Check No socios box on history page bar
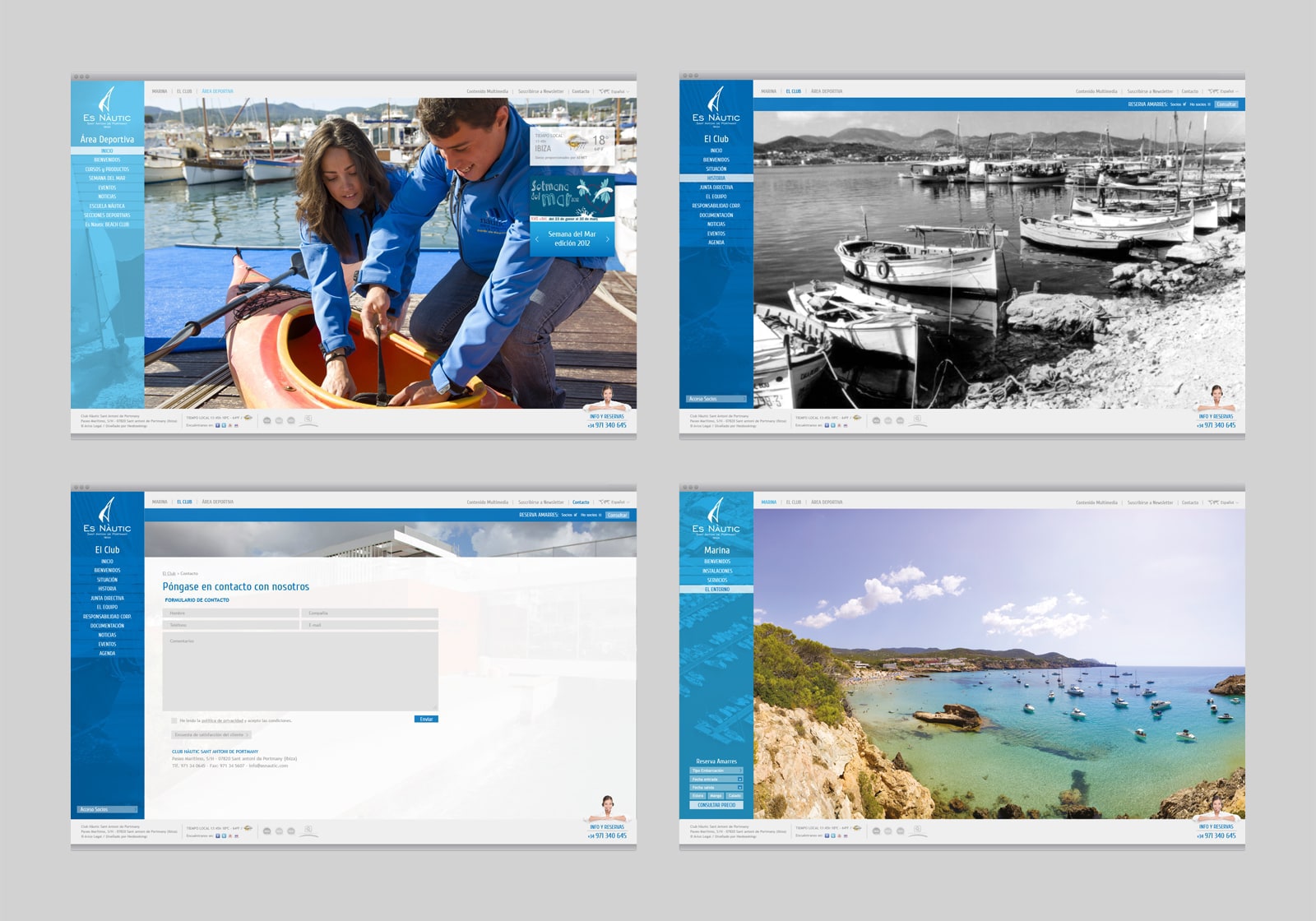 click(x=1209, y=104)
